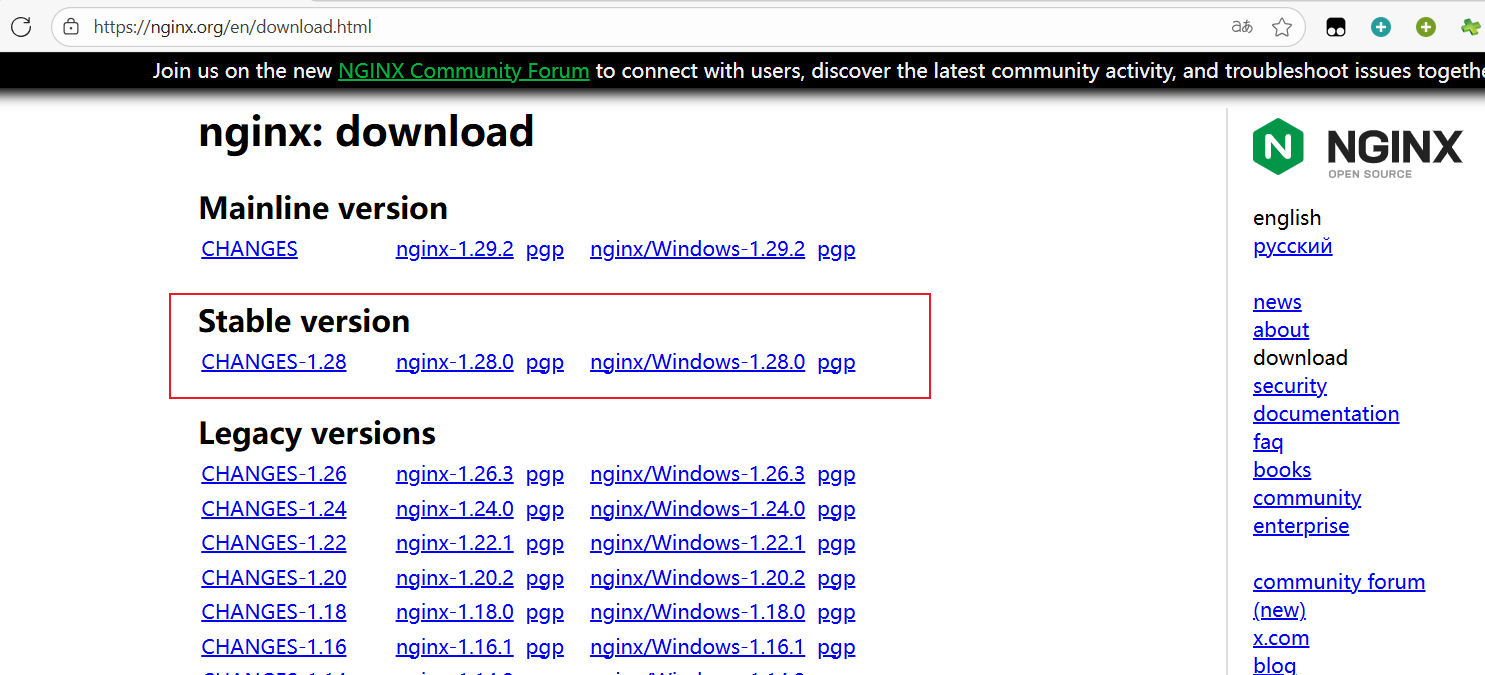
Task: Bookmark the page with the star icon
Action: 1282,27
